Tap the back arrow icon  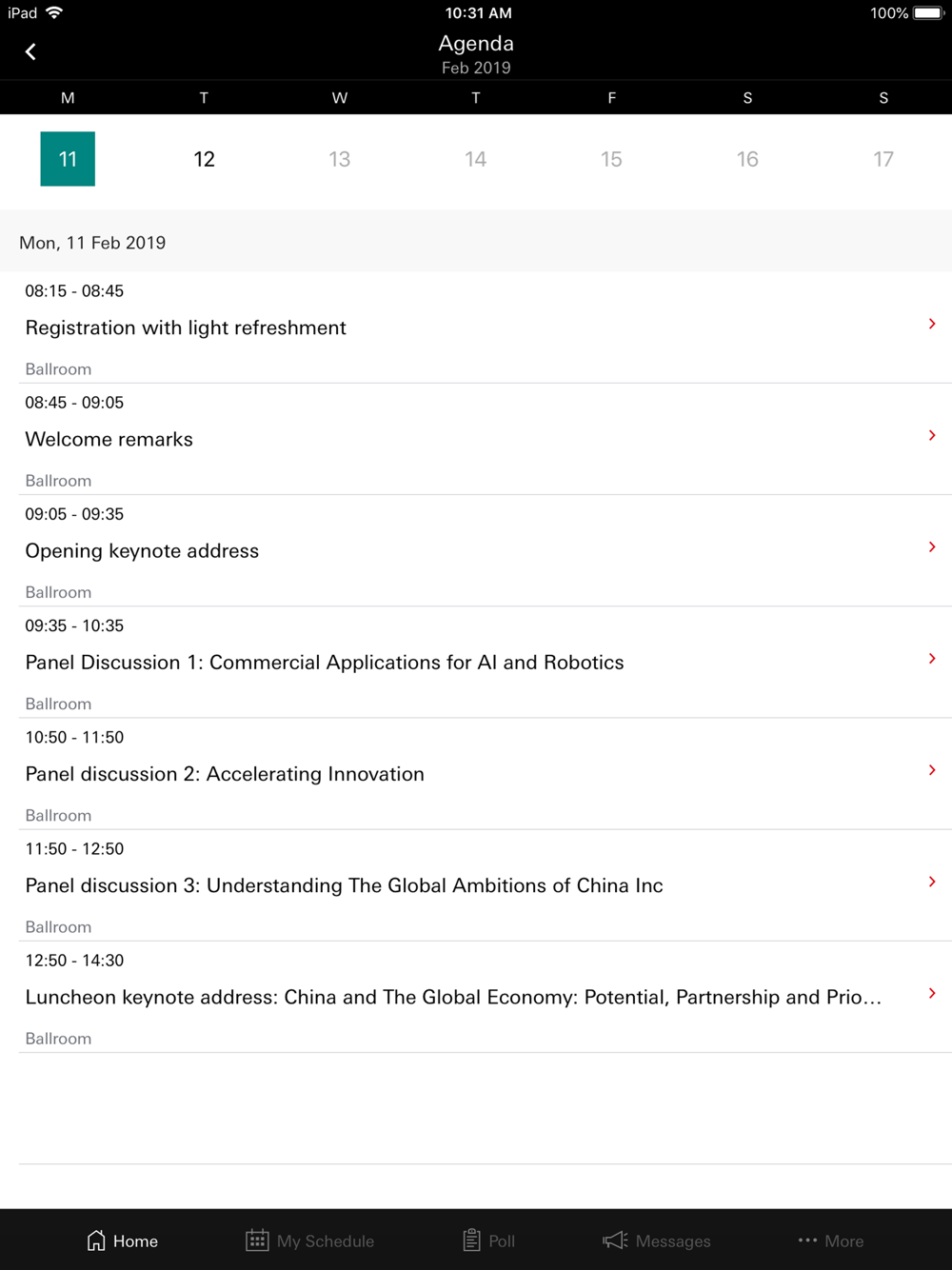[30, 51]
